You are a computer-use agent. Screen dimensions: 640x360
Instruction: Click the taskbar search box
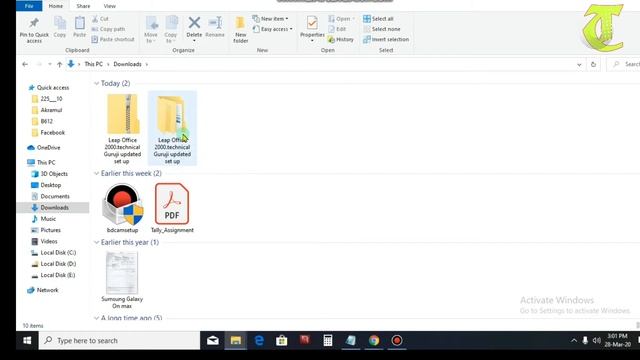(120, 340)
